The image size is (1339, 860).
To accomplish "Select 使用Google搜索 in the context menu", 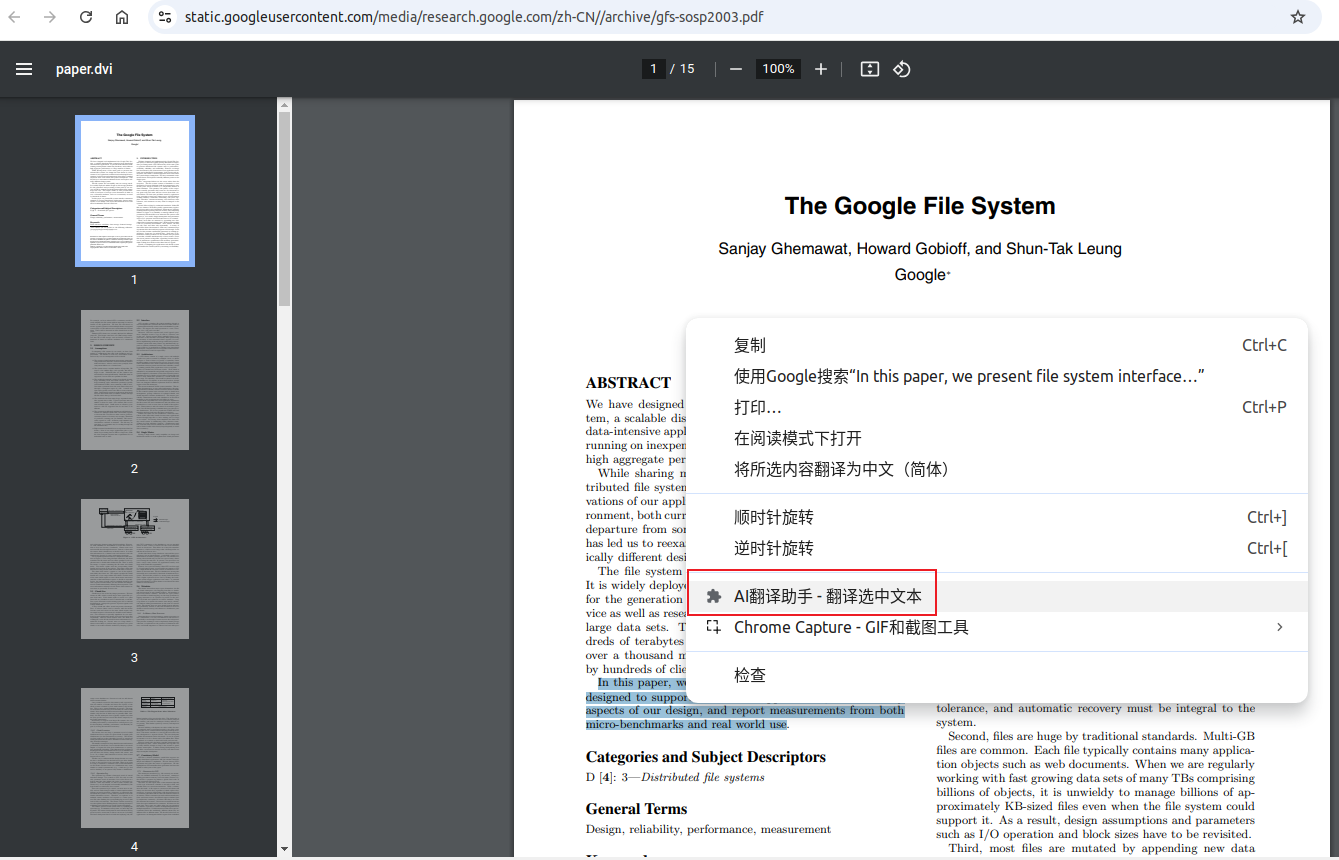I will point(997,376).
